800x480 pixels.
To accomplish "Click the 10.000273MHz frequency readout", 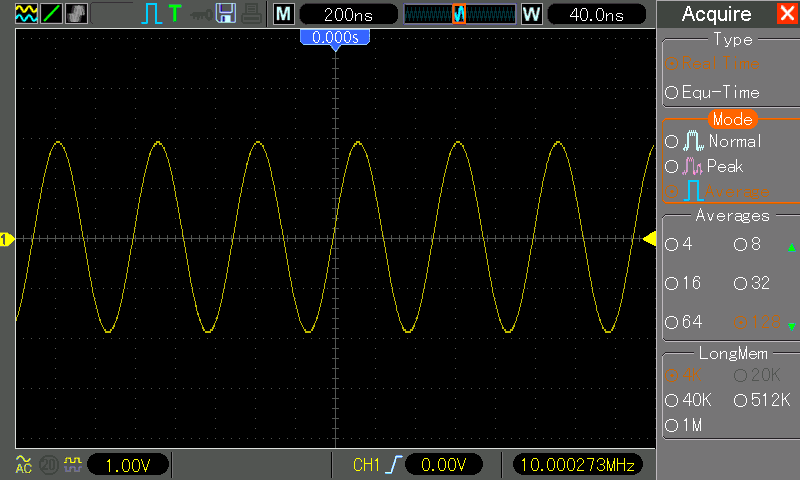I will (578, 465).
